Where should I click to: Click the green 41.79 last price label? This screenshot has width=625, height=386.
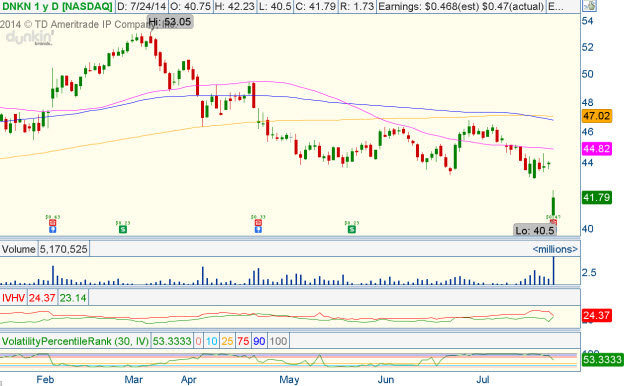pos(596,197)
